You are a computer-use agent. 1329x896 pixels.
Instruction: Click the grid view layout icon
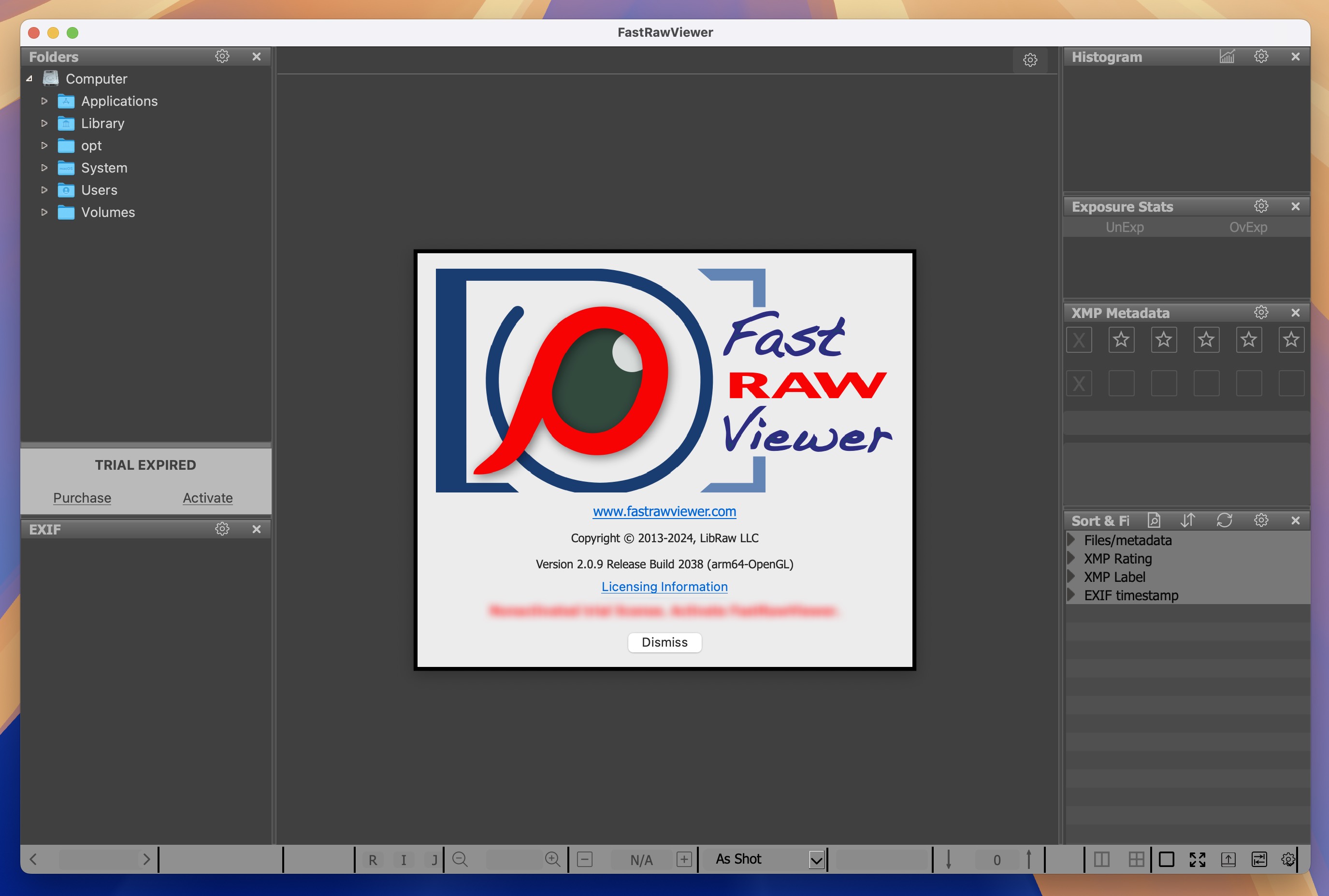[1135, 858]
